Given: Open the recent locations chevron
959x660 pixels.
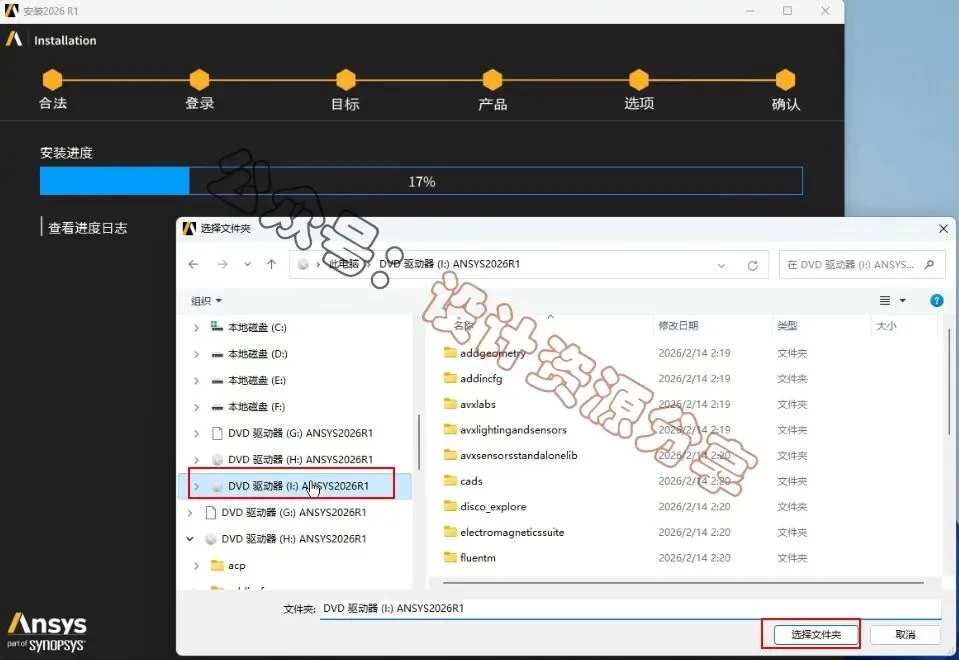Looking at the screenshot, I should click(x=247, y=264).
